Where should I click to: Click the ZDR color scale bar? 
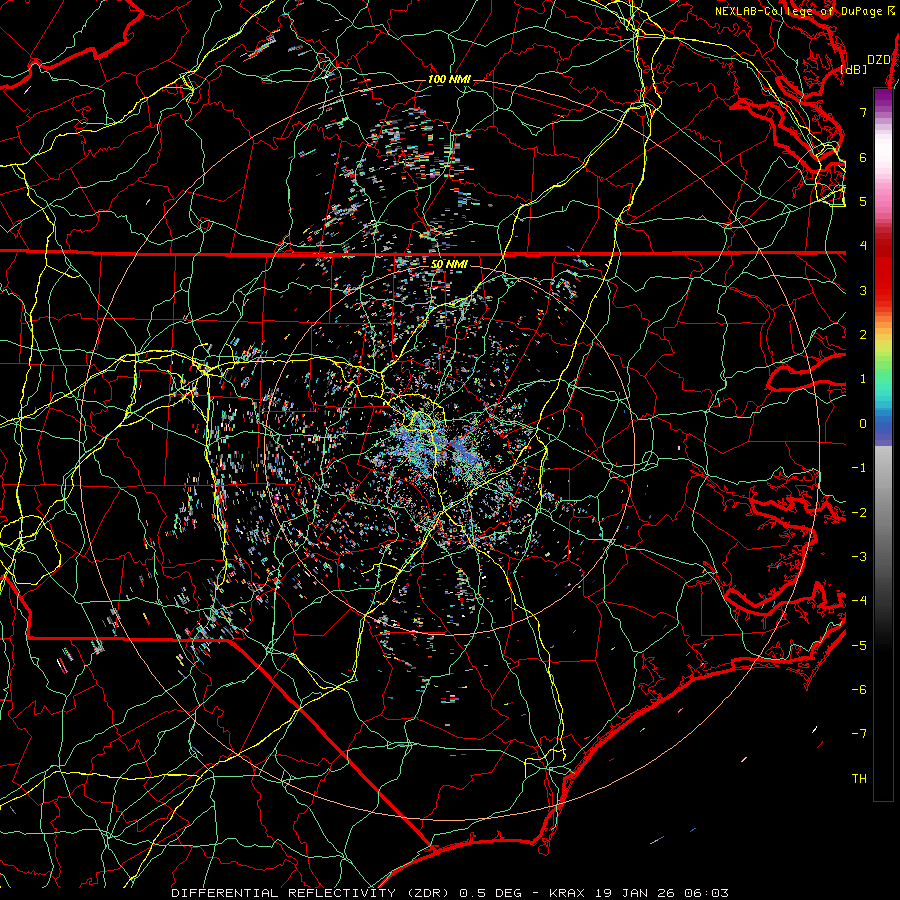[x=883, y=444]
